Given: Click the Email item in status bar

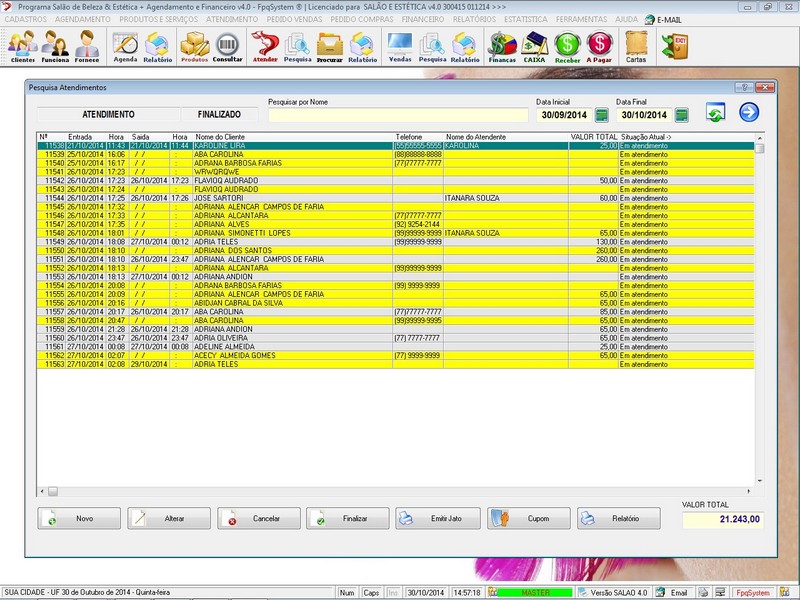Looking at the screenshot, I should [673, 592].
